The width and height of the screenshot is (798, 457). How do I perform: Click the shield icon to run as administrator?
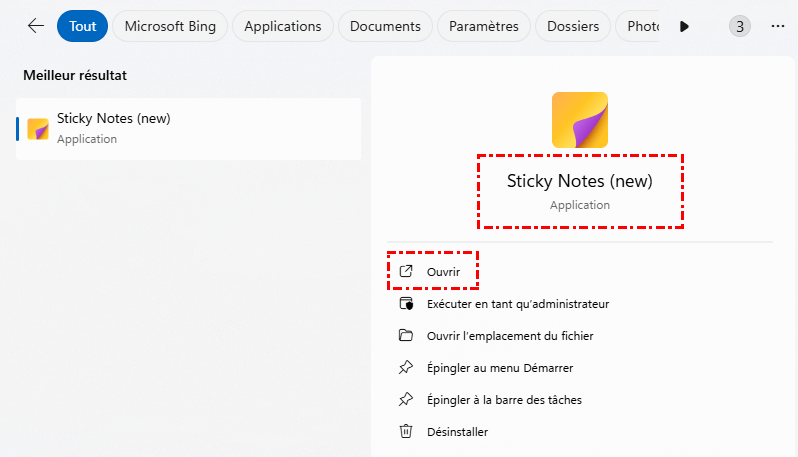[406, 304]
